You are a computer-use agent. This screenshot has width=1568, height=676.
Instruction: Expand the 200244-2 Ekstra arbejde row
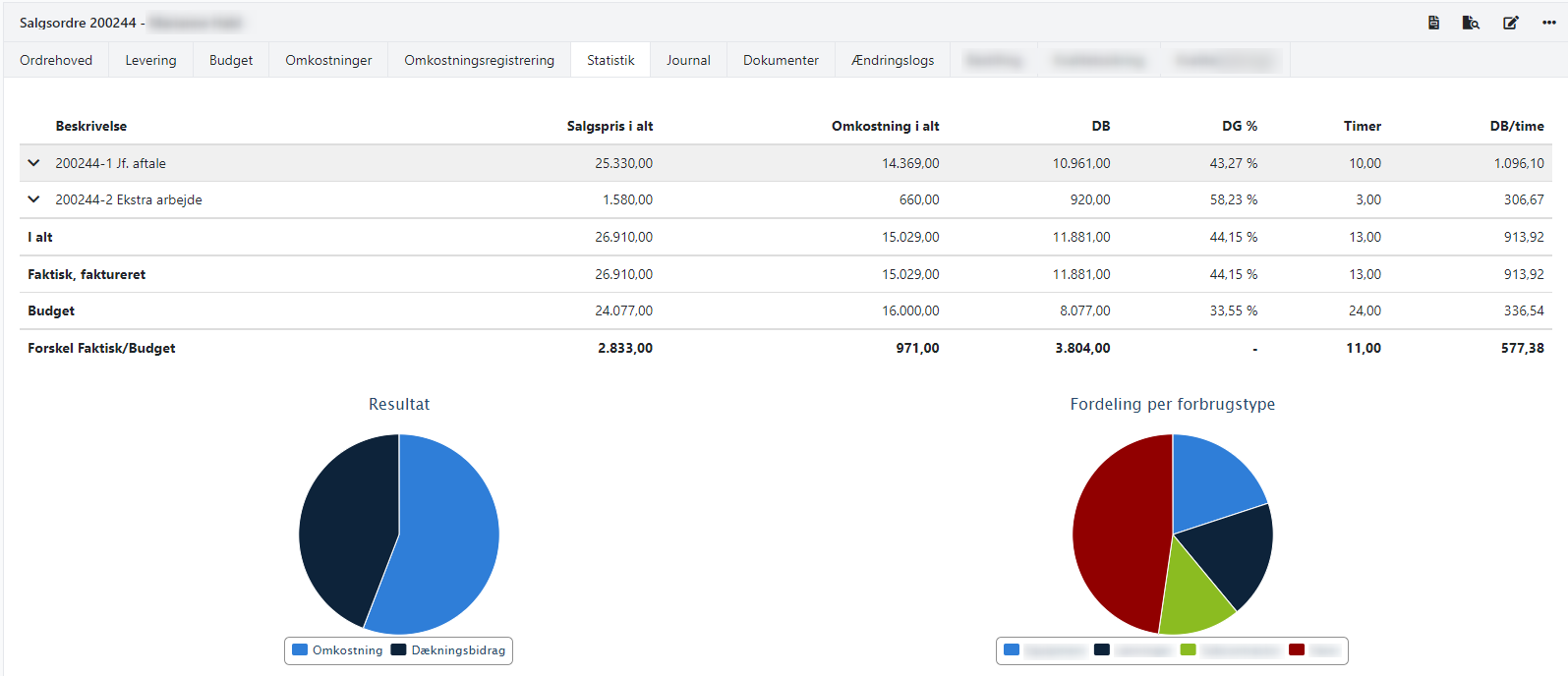34,199
